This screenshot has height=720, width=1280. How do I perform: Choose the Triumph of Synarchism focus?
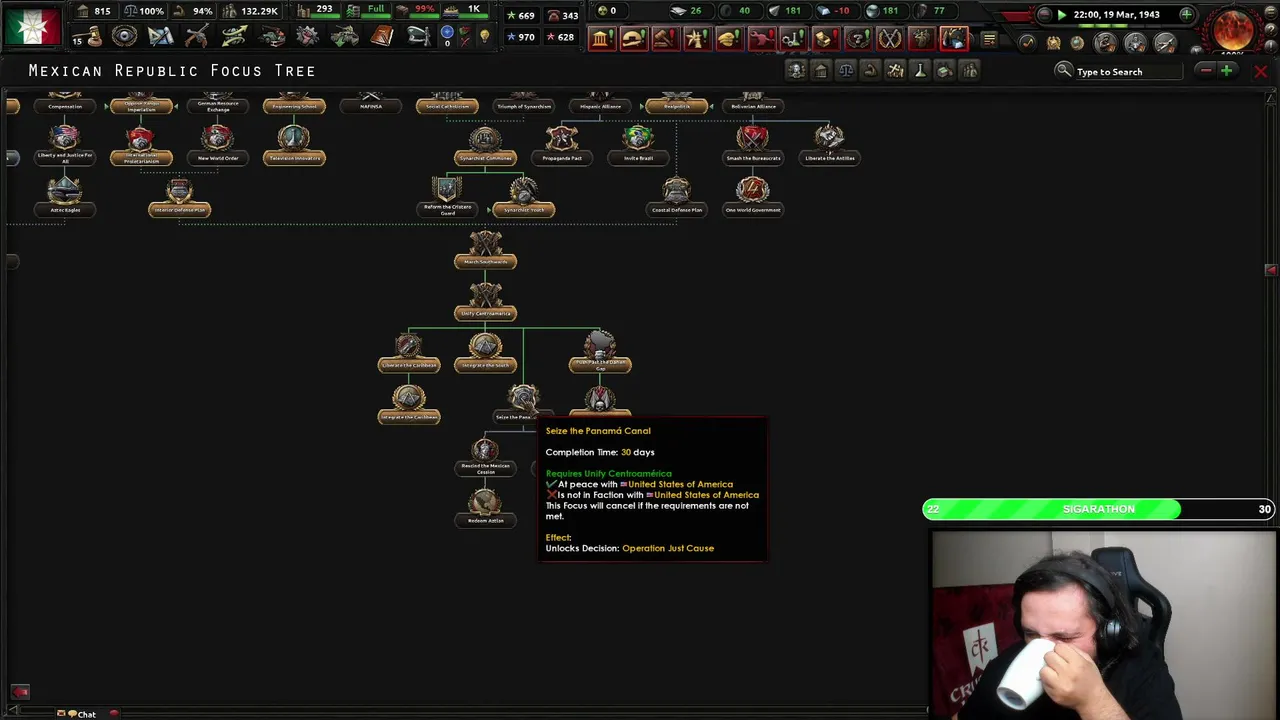pos(523,104)
